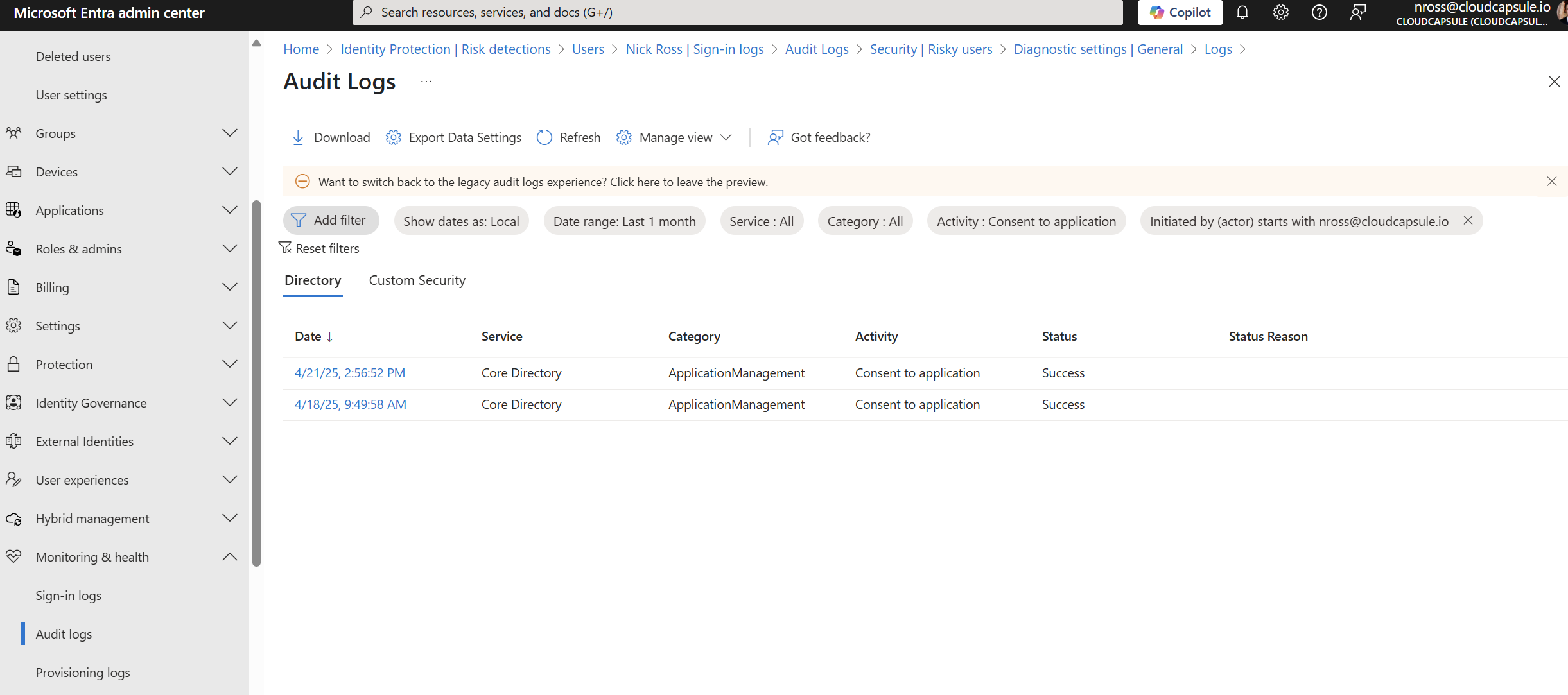The width and height of the screenshot is (1568, 695).
Task: Open the Audit Logs ellipsis menu
Action: coord(426,82)
